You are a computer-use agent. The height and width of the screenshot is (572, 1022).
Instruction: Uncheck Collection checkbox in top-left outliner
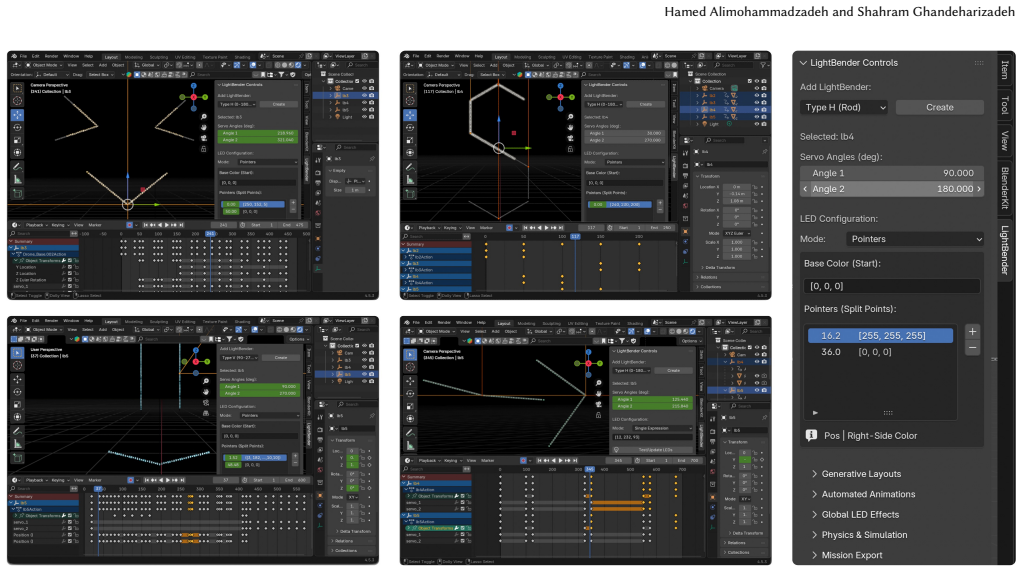357,81
